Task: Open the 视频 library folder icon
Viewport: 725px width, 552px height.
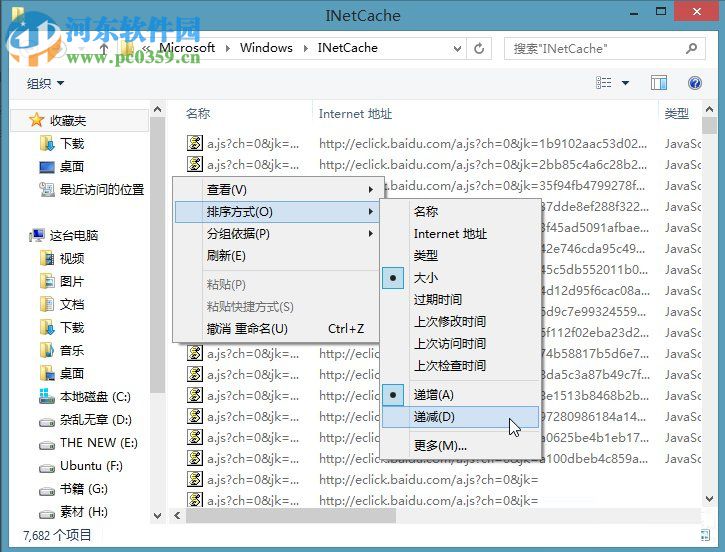Action: point(47,258)
